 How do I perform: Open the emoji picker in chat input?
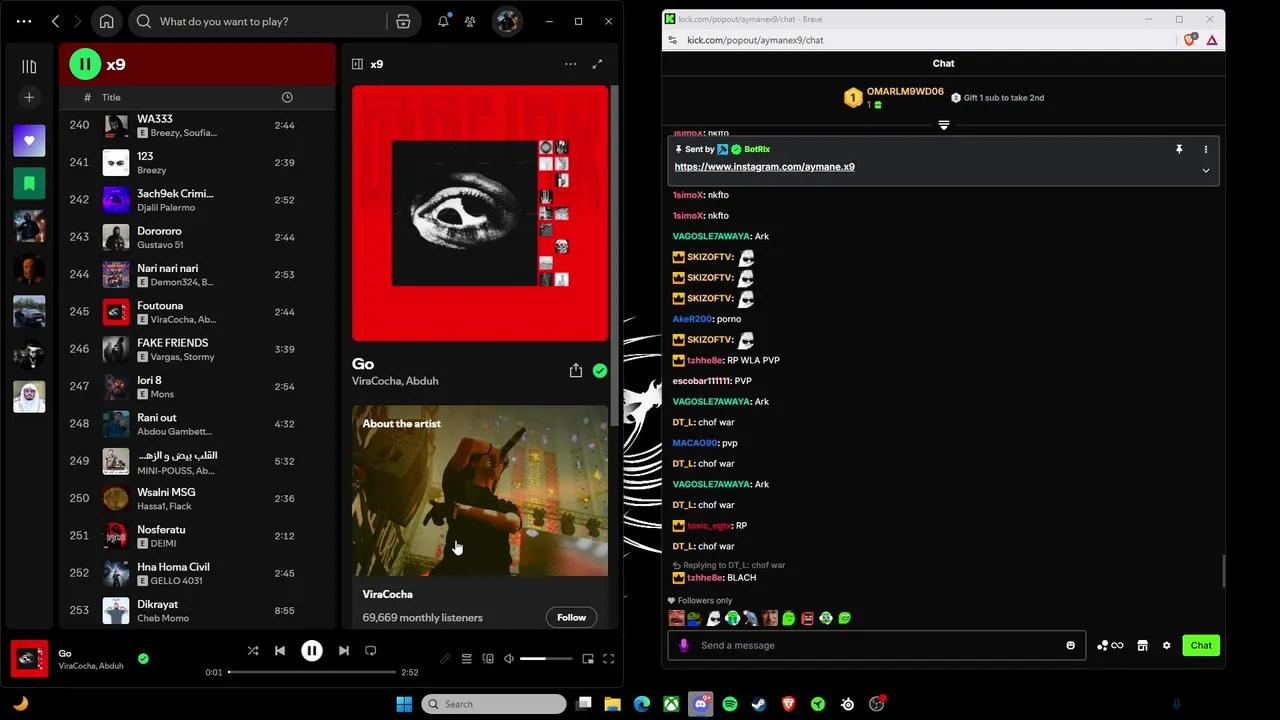pos(1070,645)
